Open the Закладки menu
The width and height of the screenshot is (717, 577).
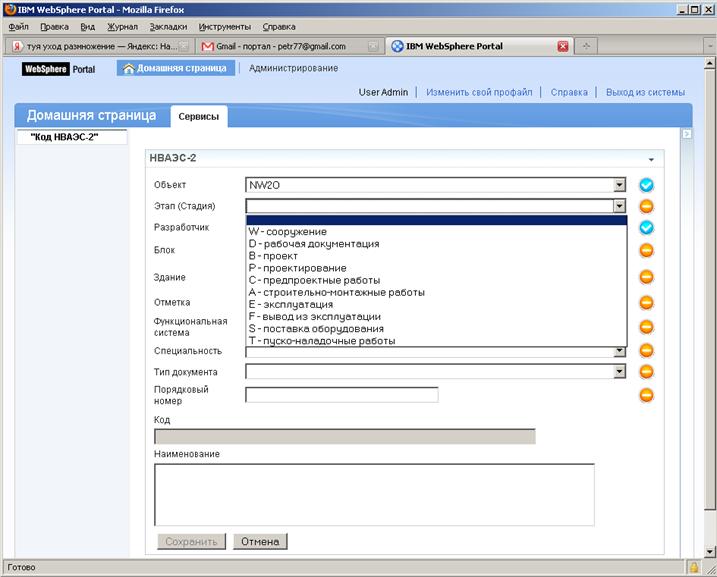pyautogui.click(x=168, y=27)
